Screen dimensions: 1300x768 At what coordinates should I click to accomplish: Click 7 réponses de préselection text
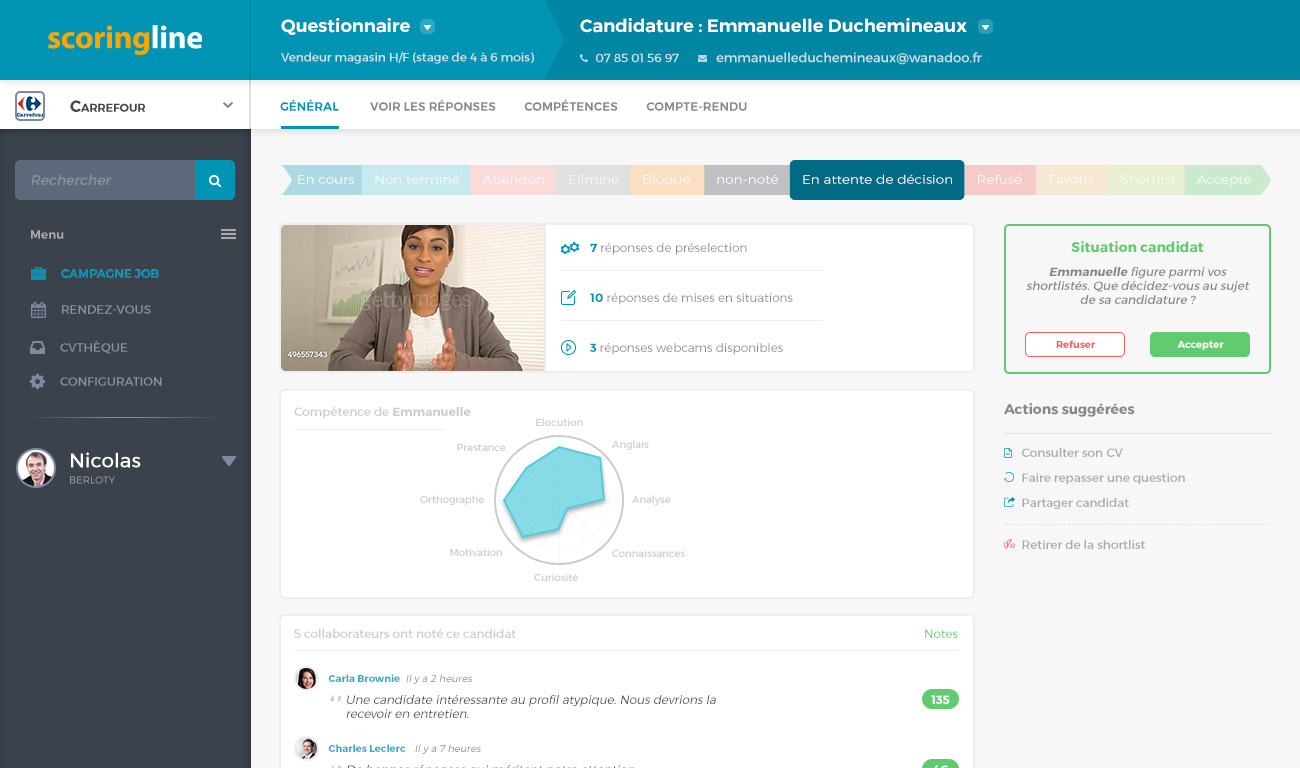[x=668, y=248]
